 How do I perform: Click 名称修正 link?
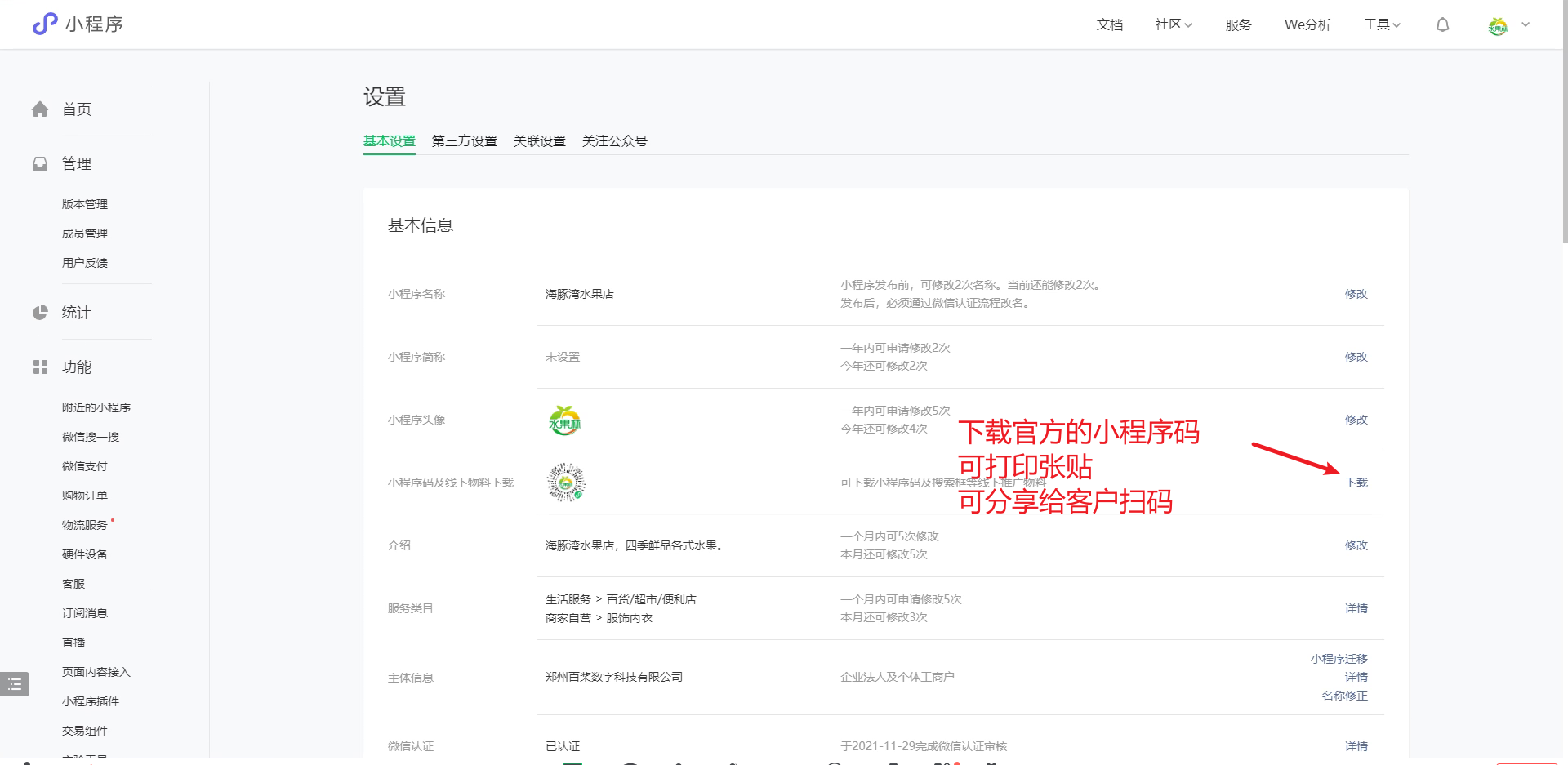(1345, 696)
